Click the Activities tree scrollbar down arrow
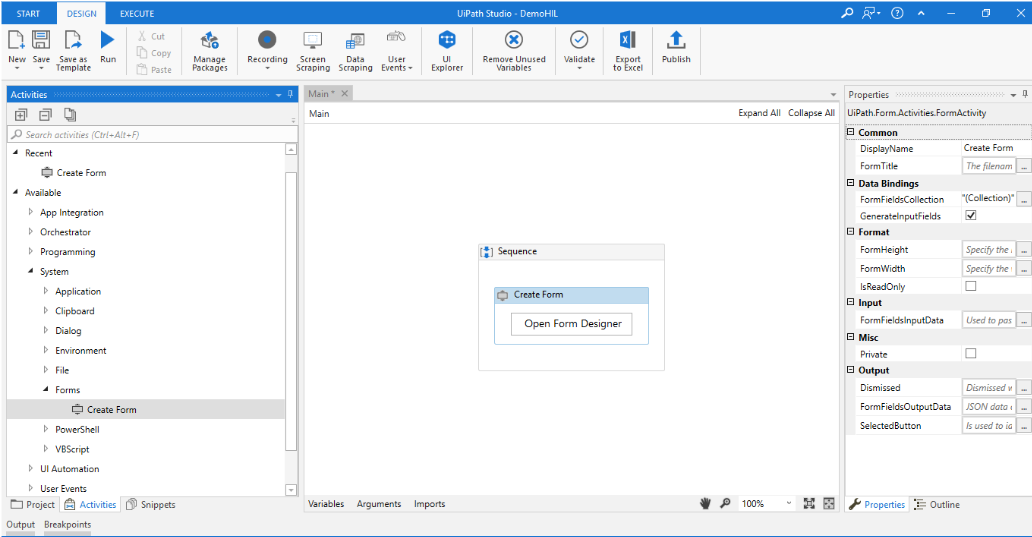Screen dimensions: 1032x537 coord(291,490)
